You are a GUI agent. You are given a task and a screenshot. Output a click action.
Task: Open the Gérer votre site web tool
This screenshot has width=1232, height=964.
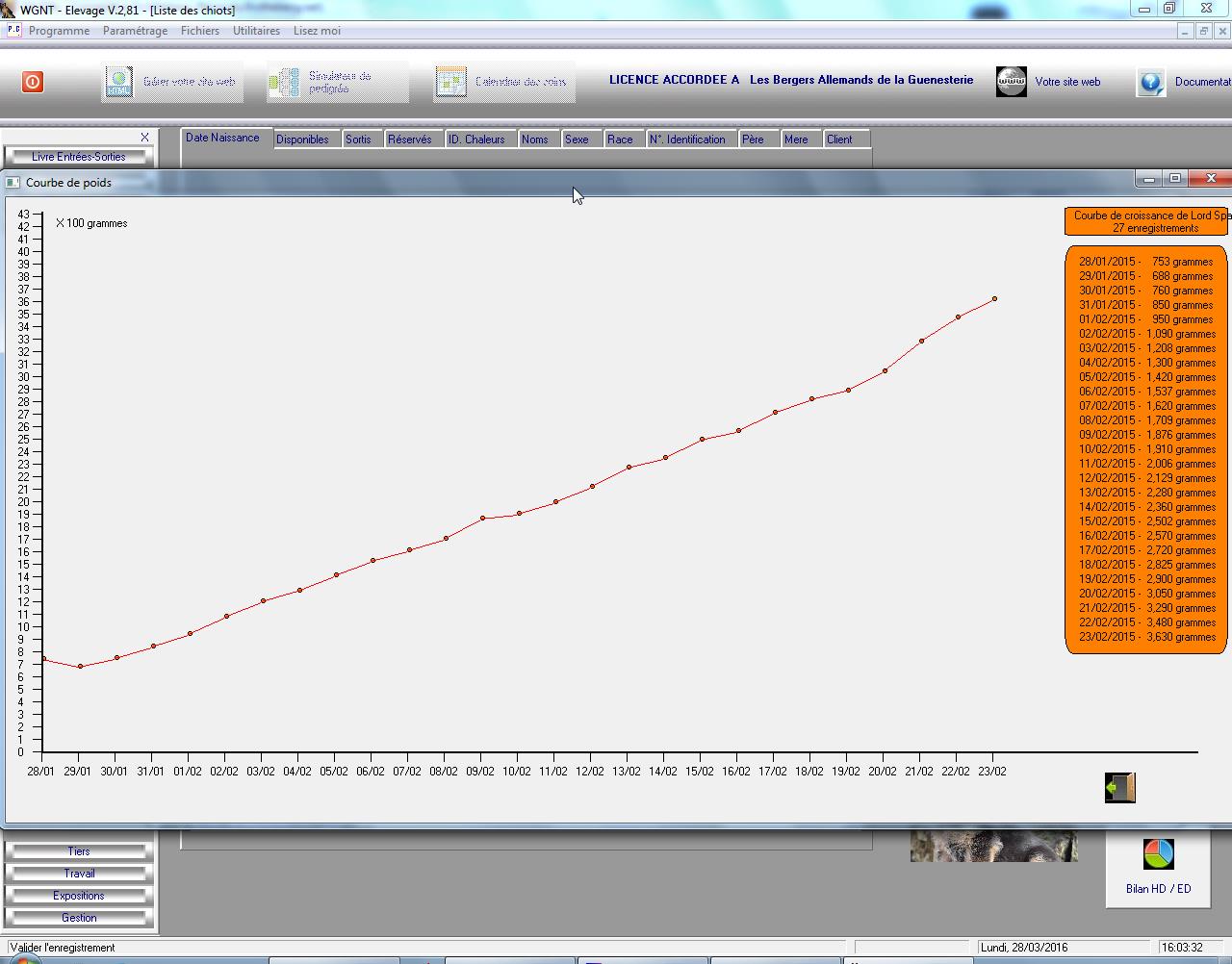pyautogui.click(x=118, y=82)
